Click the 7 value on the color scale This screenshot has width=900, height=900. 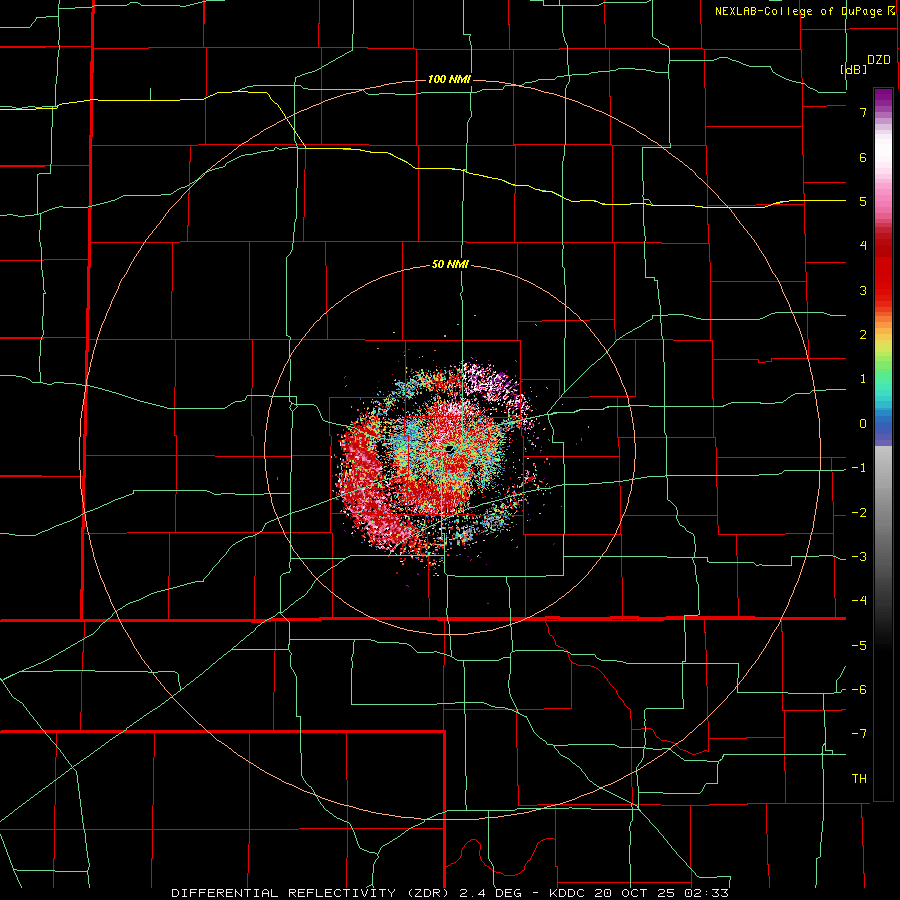[x=863, y=112]
